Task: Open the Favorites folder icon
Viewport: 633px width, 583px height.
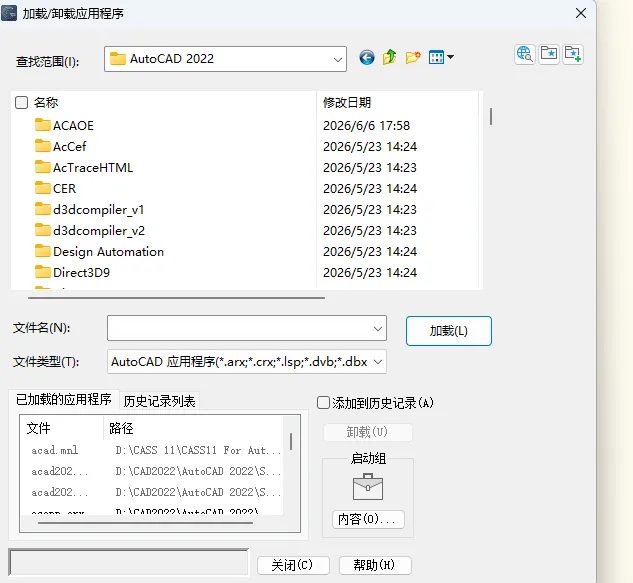Action: click(x=549, y=54)
